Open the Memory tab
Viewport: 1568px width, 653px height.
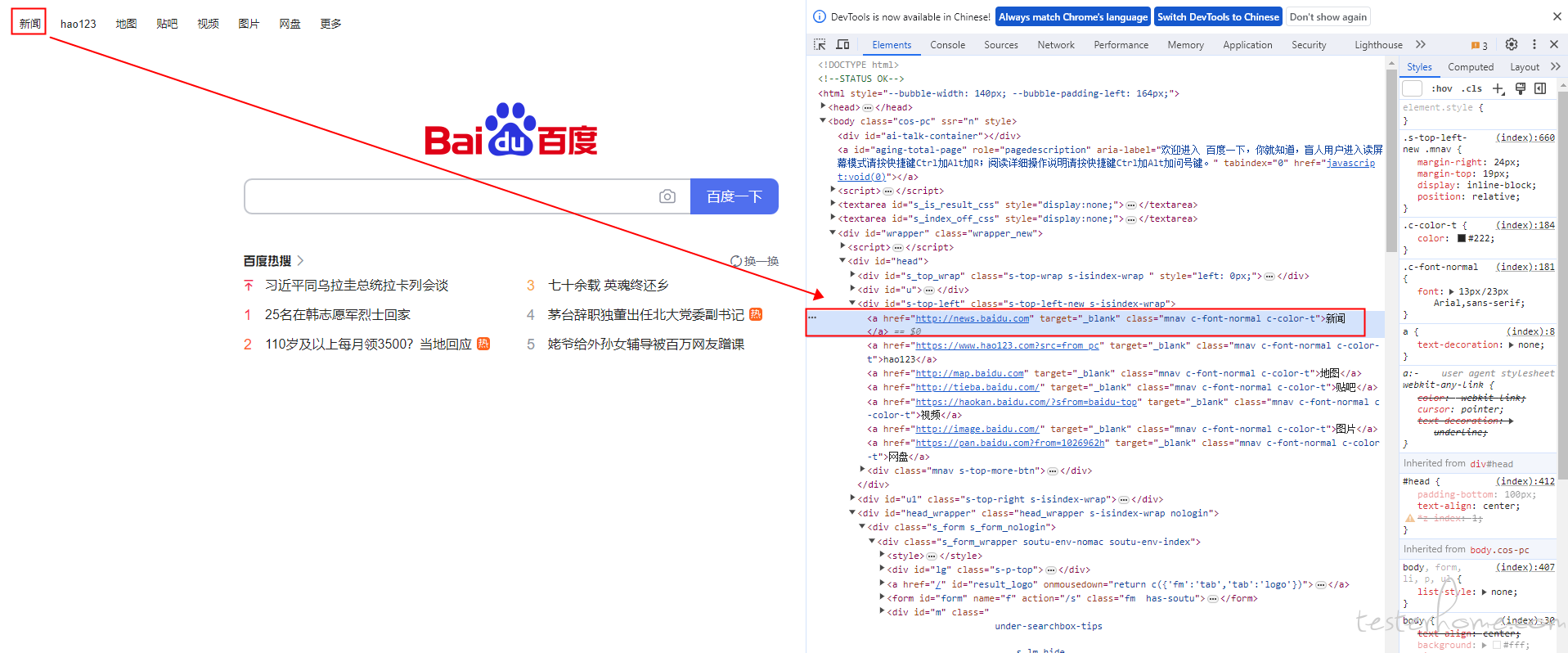[1185, 45]
